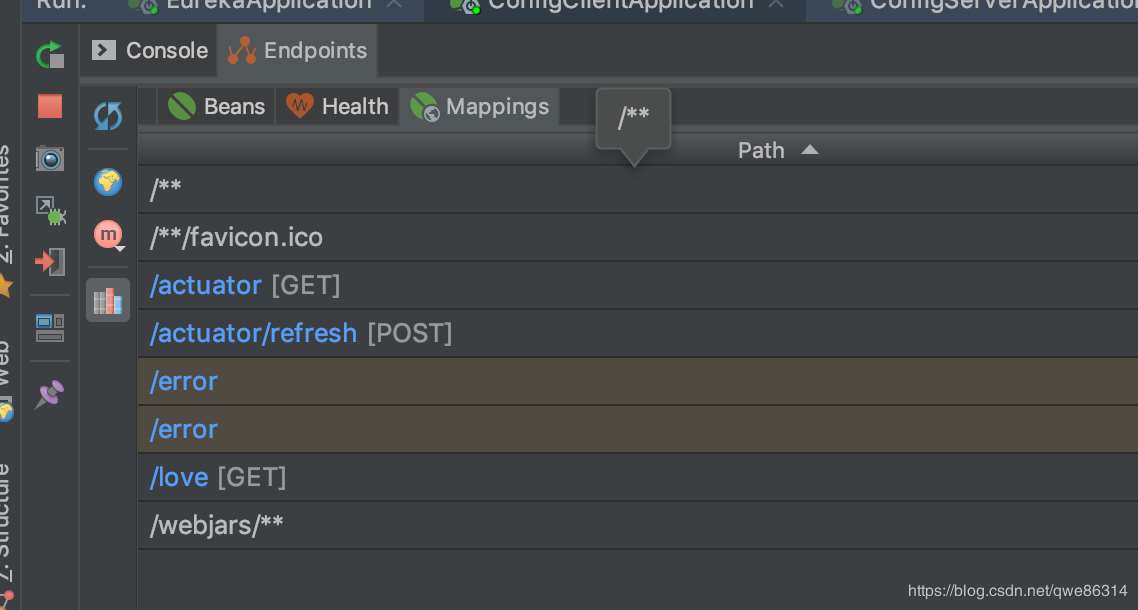Sort by the Path column header

pyautogui.click(x=762, y=150)
